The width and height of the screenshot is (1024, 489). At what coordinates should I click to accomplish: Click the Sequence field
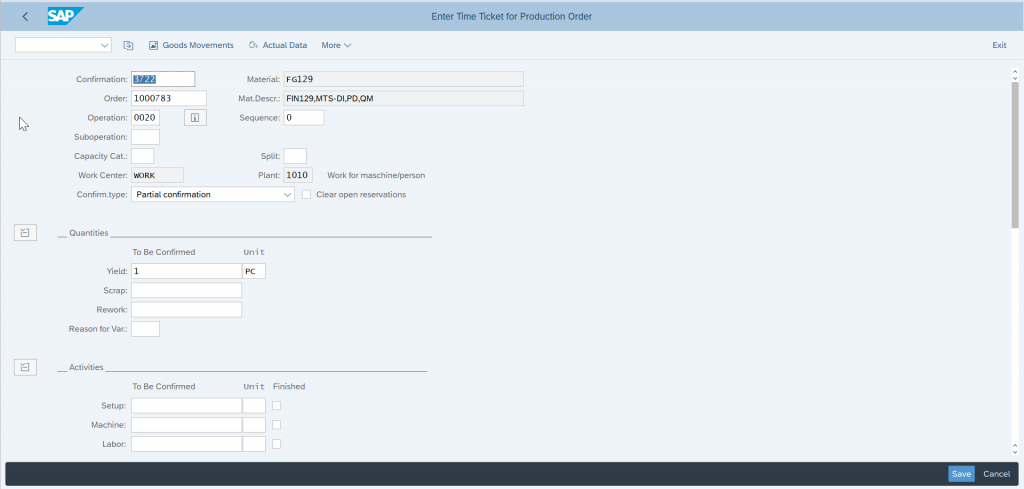304,118
